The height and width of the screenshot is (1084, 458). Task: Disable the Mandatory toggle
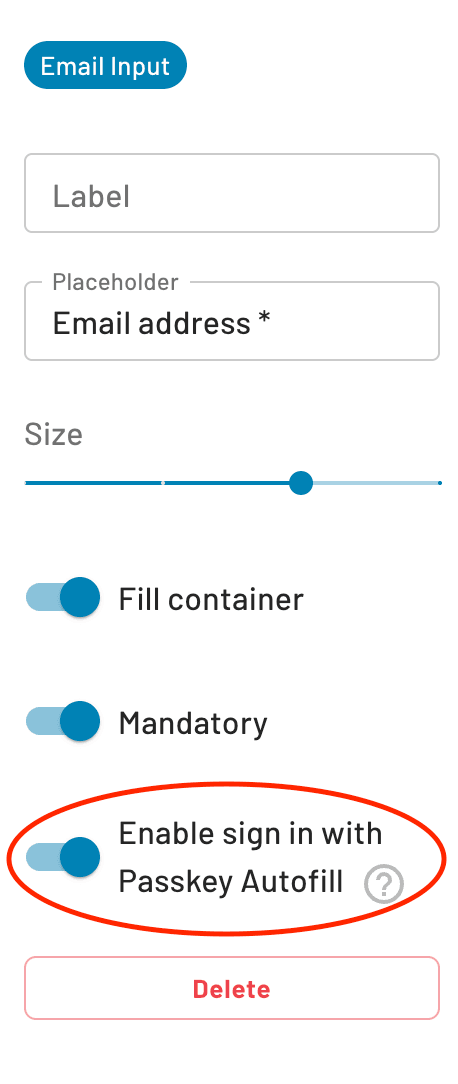[63, 722]
